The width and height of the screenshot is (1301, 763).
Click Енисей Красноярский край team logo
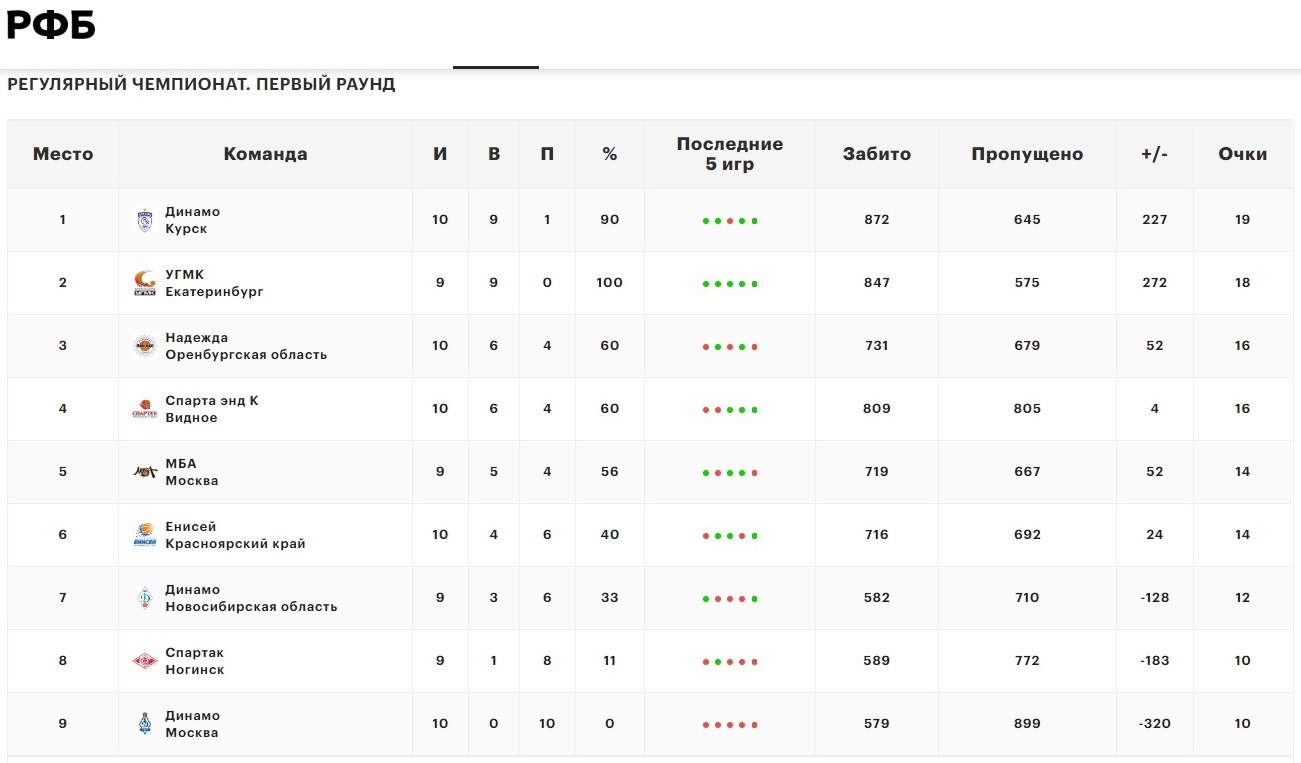pos(145,535)
